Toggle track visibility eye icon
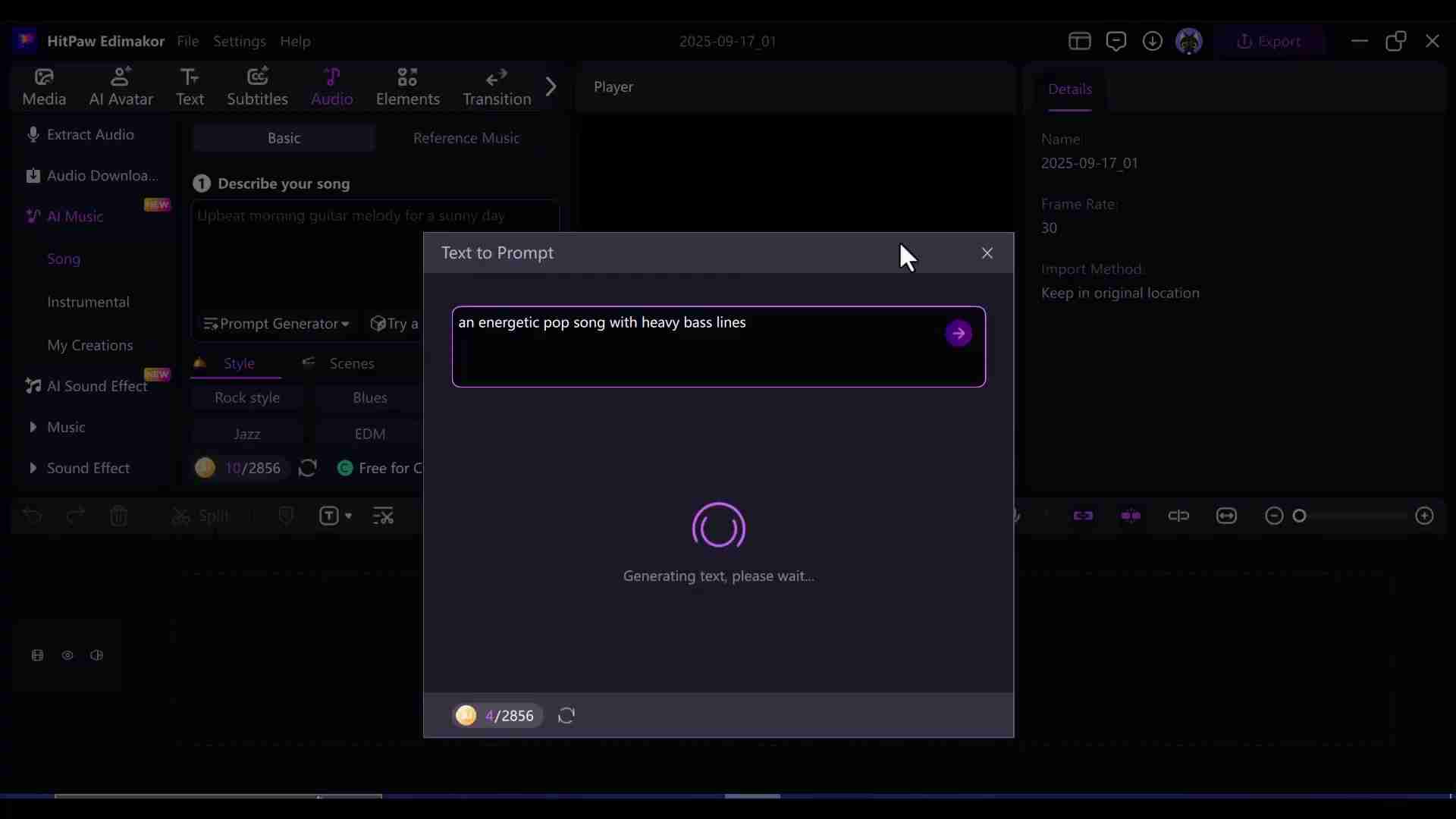Viewport: 1456px width, 819px height. tap(67, 655)
